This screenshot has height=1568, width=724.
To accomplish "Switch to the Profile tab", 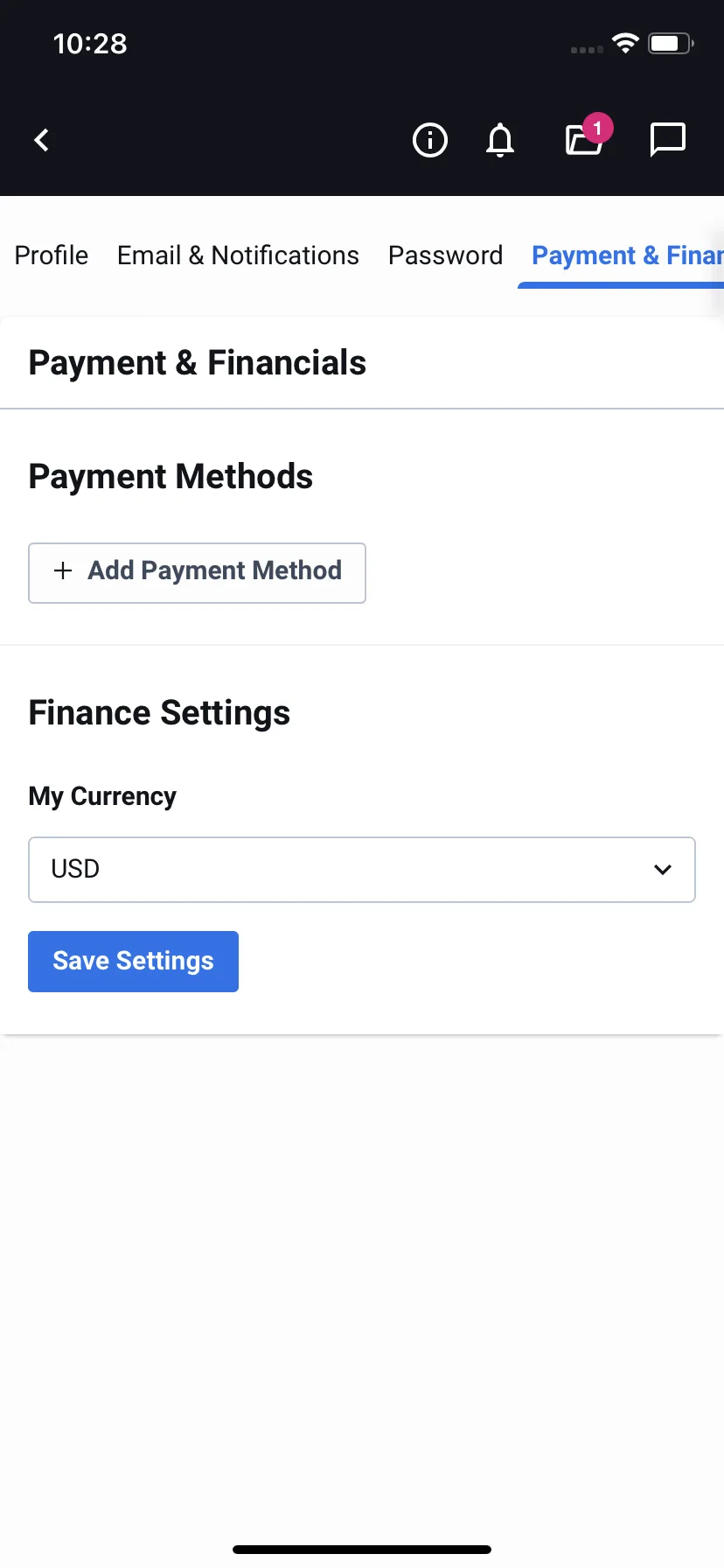I will (x=52, y=255).
